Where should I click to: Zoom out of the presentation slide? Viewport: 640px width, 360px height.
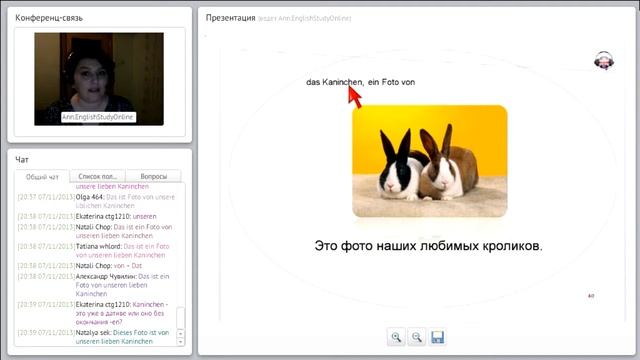pyautogui.click(x=416, y=337)
